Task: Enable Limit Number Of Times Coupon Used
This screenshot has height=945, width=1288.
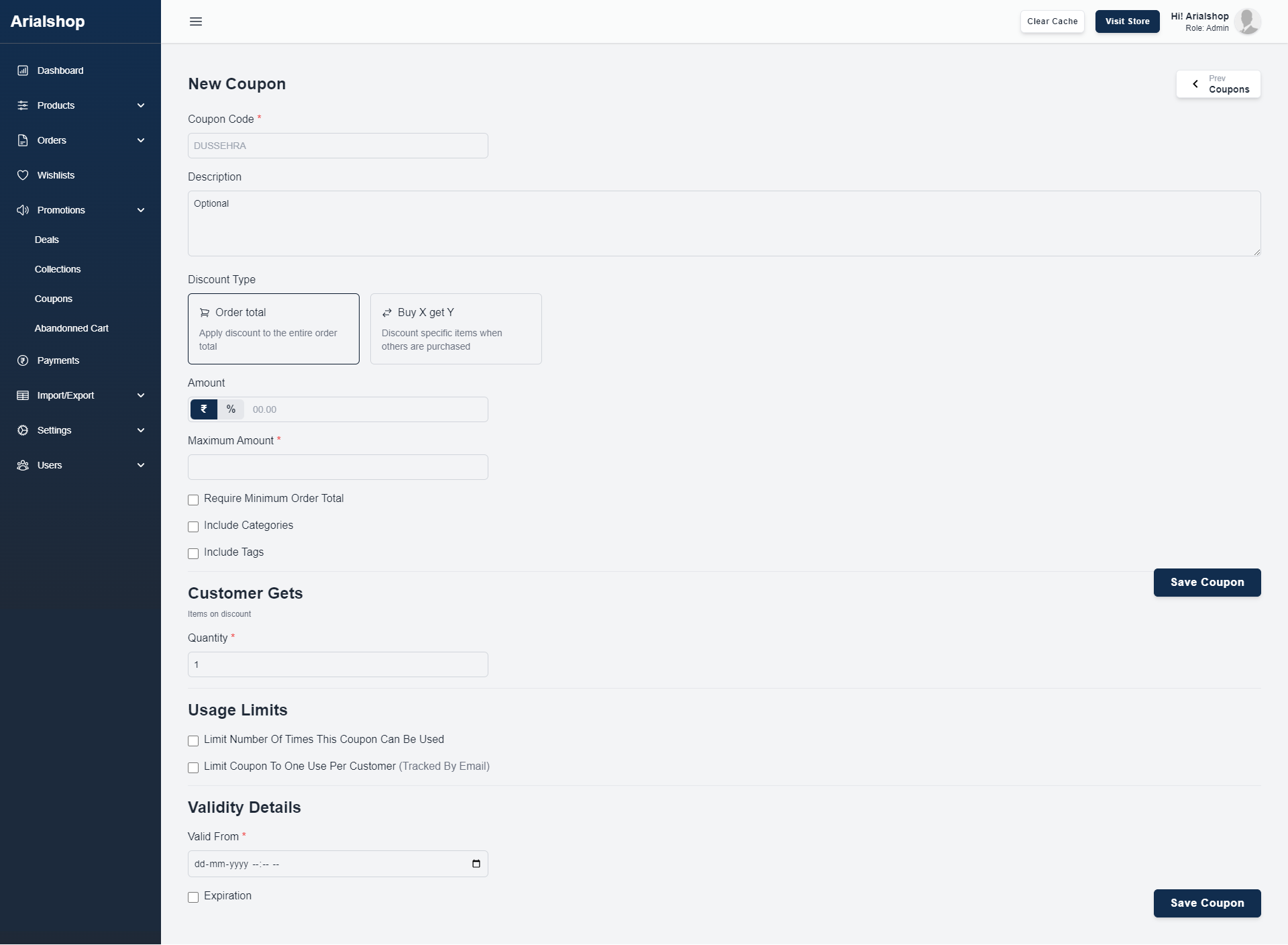Action: coord(193,740)
